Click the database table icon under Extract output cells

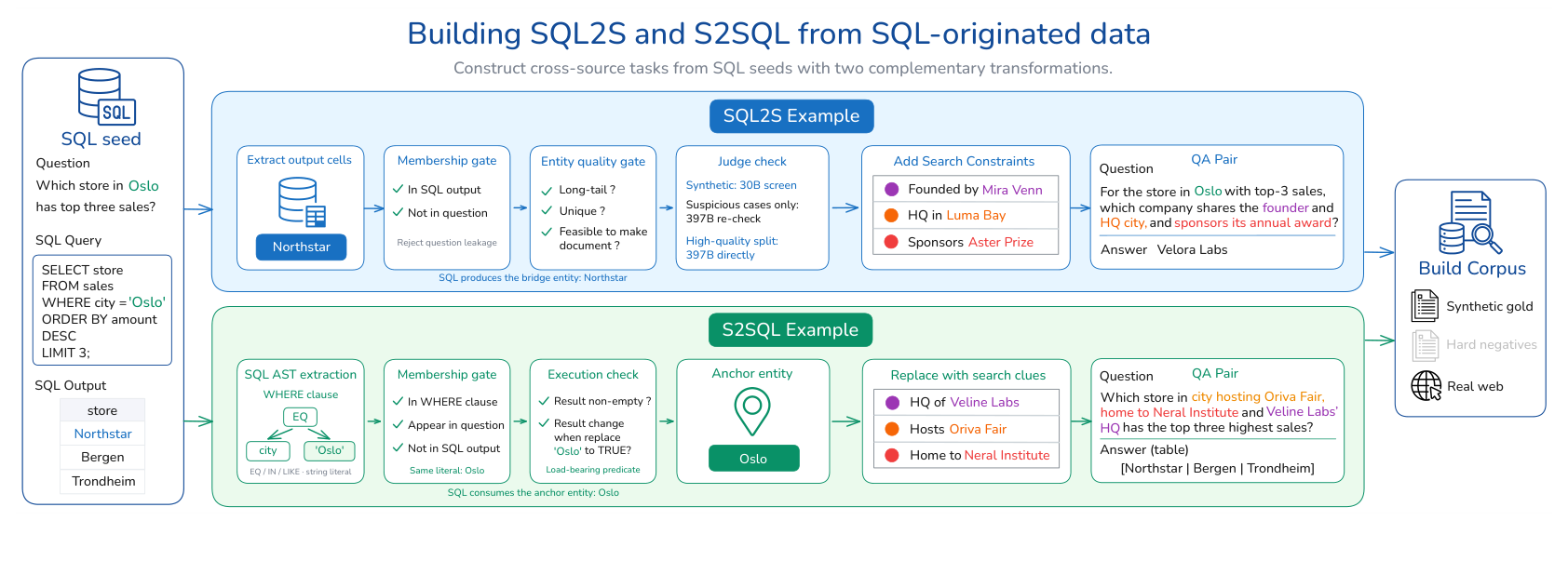point(303,203)
